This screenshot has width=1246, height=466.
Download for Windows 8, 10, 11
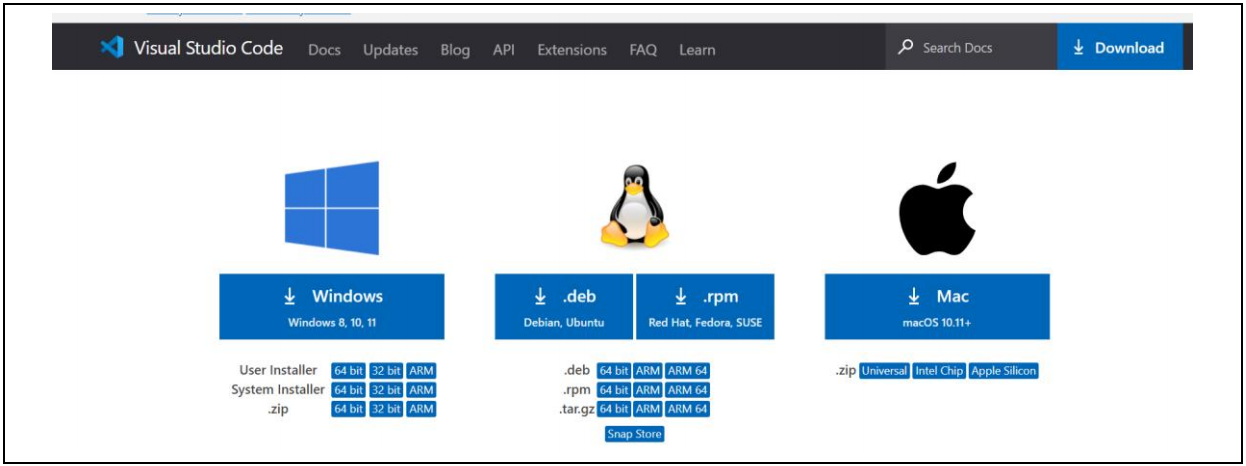pyautogui.click(x=332, y=307)
